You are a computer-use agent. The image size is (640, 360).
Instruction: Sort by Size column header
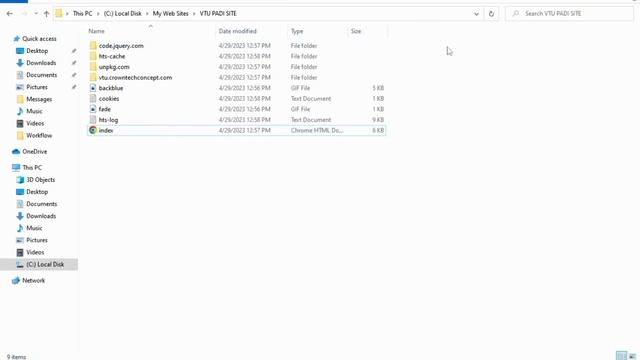(x=356, y=31)
